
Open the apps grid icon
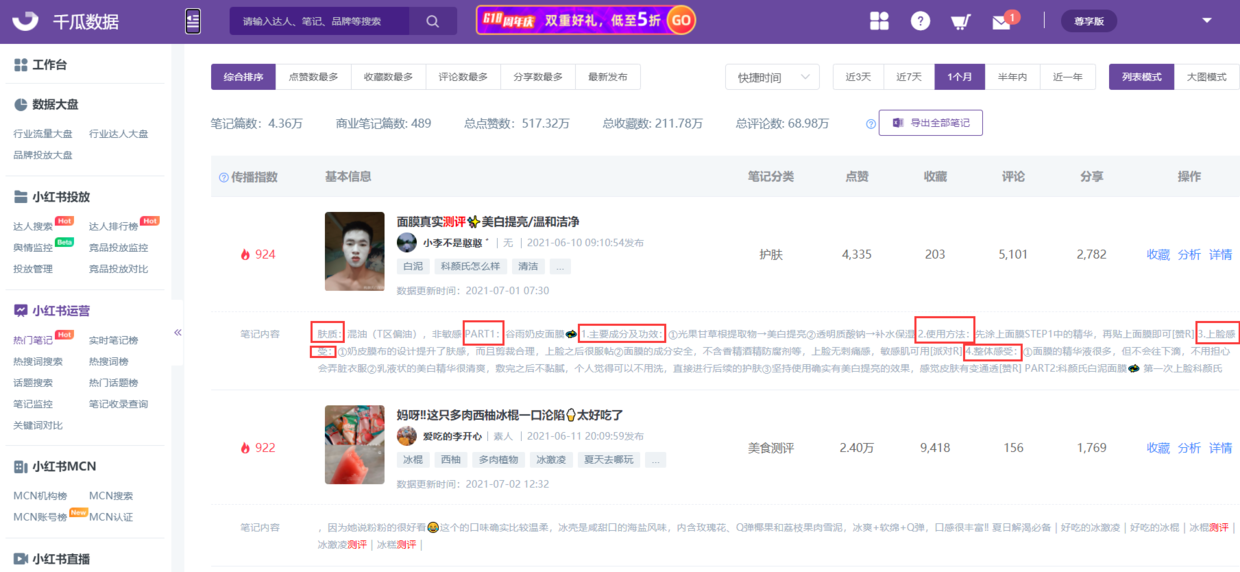click(879, 21)
